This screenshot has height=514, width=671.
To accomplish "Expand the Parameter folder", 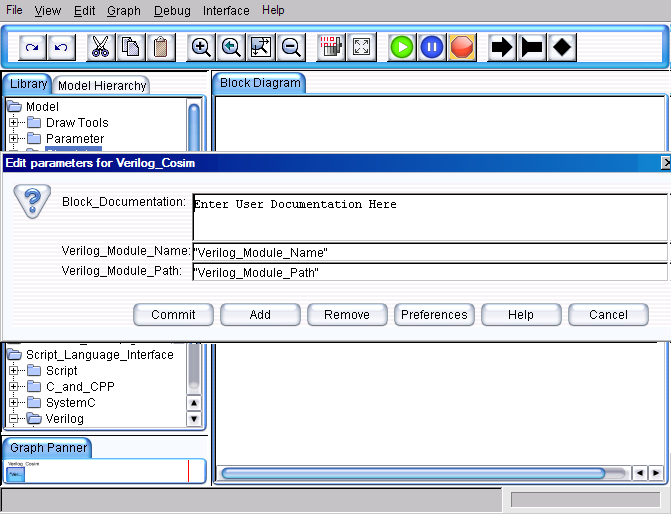I will click(13, 138).
